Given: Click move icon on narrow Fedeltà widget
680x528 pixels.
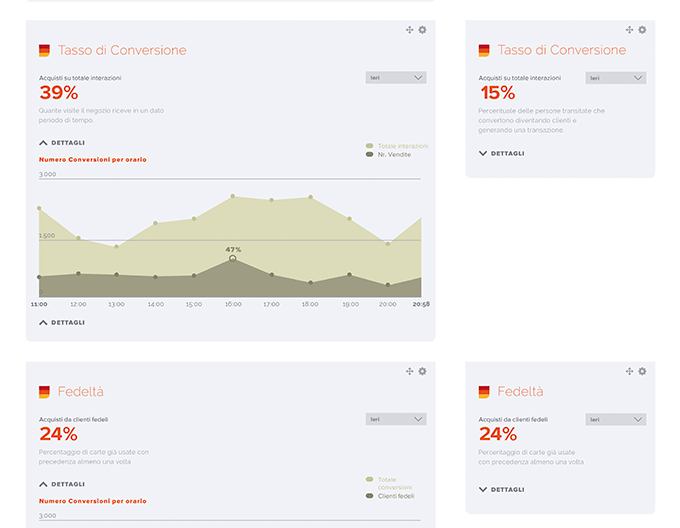Looking at the screenshot, I should tap(630, 371).
